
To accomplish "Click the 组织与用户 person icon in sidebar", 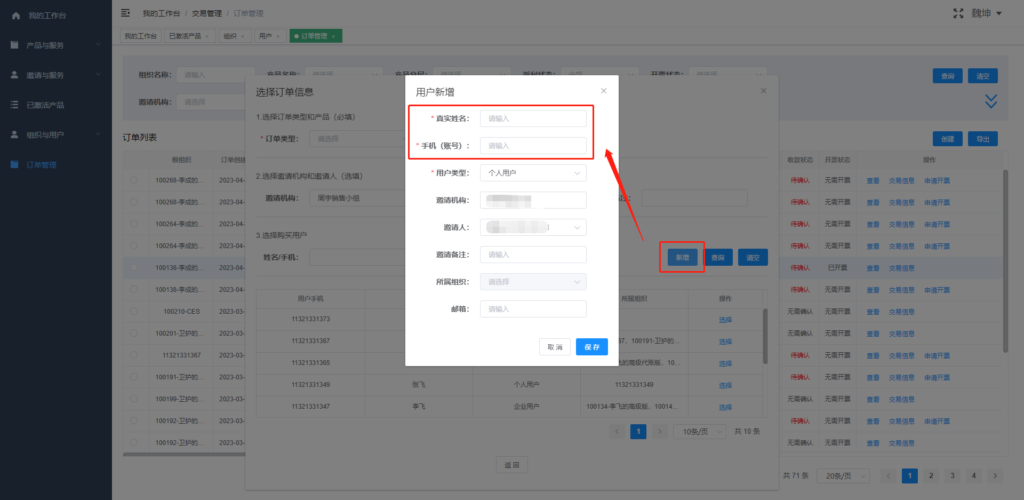I will [15, 134].
